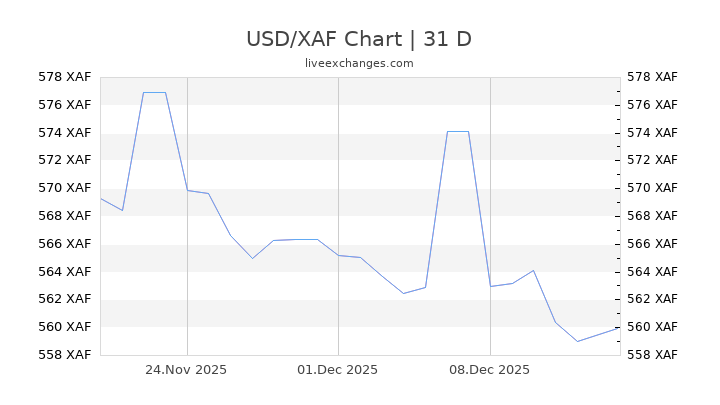Click the line's starting point at left edge
Screen dimensions: 720x405
(x=101, y=198)
